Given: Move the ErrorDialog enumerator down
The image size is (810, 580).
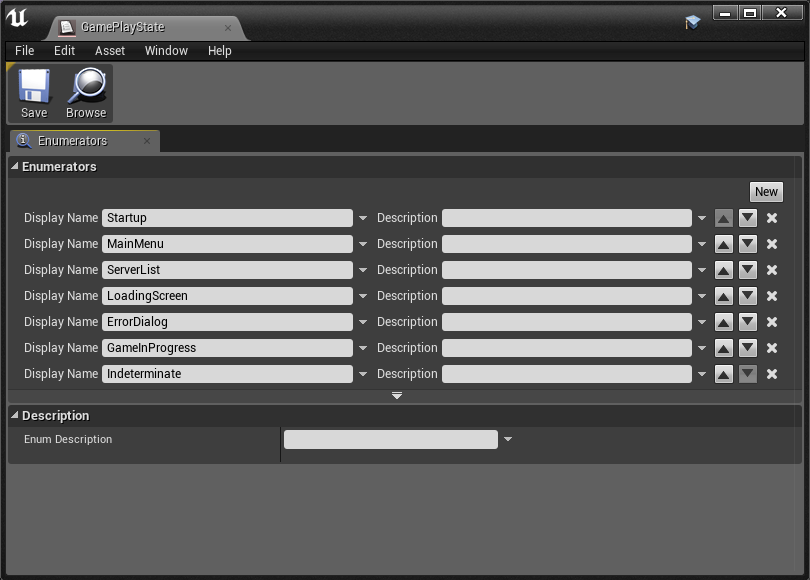Looking at the screenshot, I should click(x=747, y=322).
